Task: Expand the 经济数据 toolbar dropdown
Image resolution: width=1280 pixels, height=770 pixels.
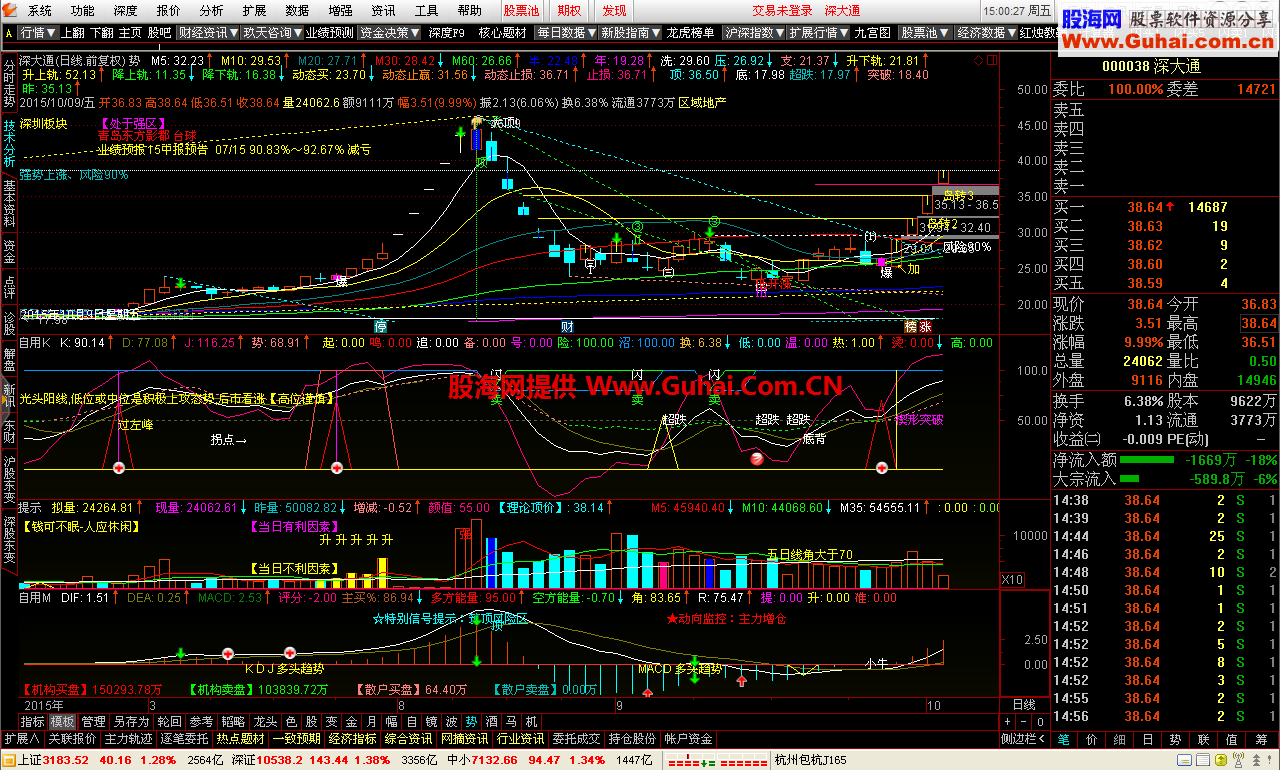Action: 985,32
